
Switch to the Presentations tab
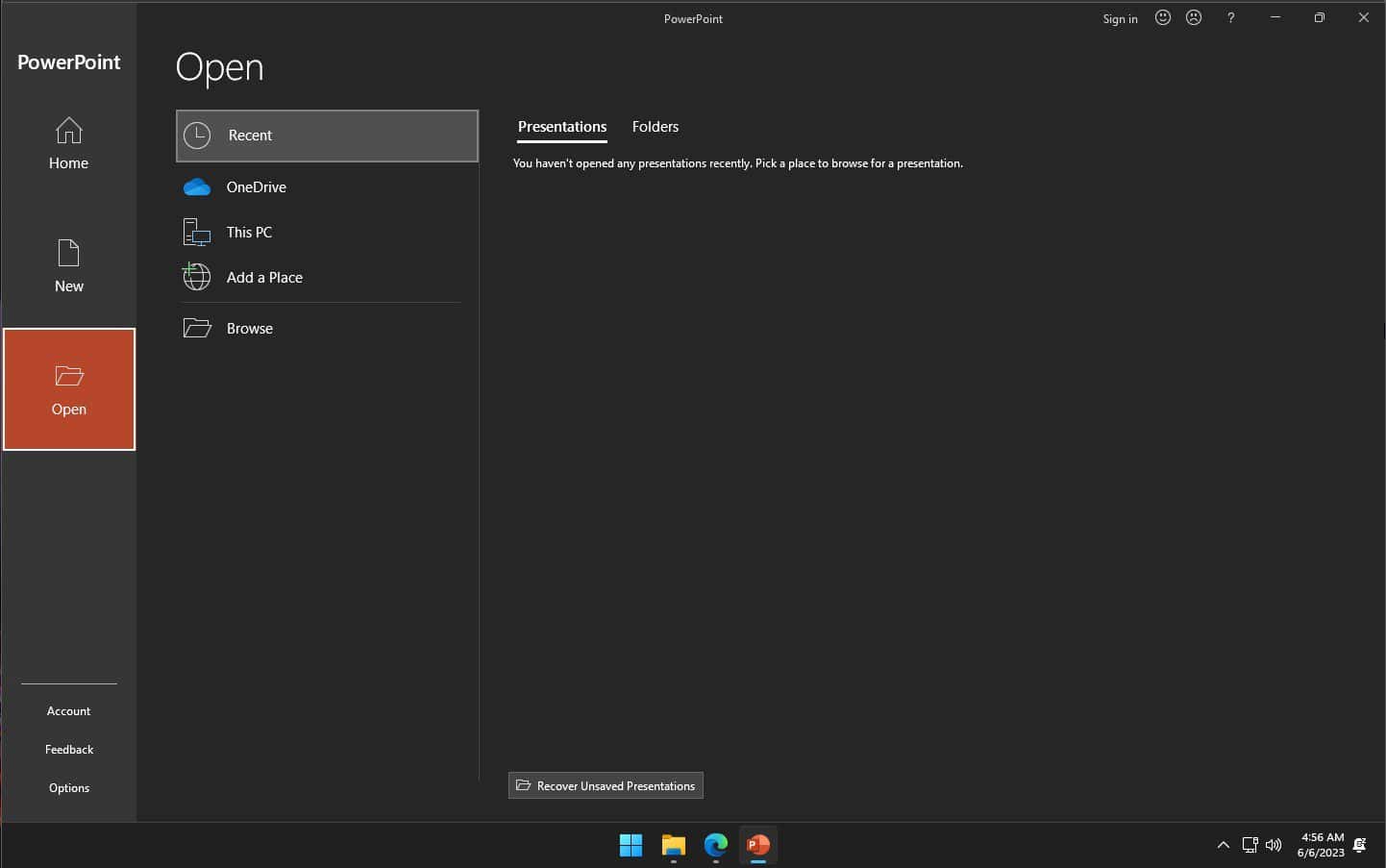pyautogui.click(x=562, y=127)
